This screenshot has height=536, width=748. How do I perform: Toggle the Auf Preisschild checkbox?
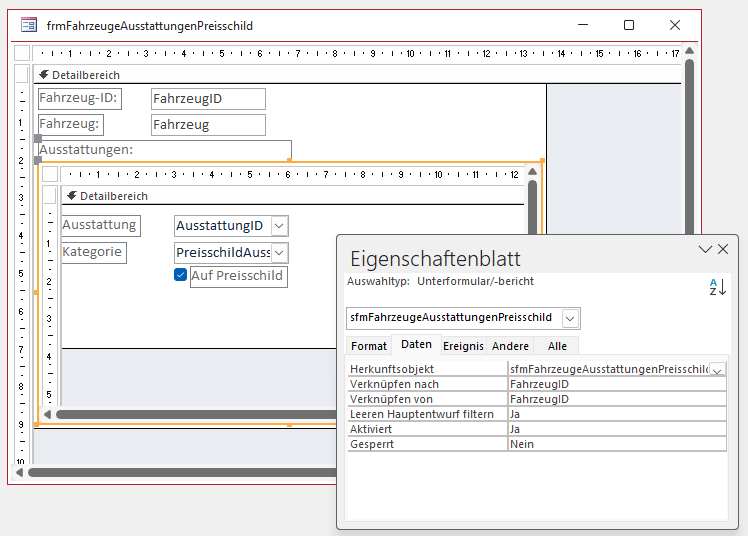[x=181, y=275]
